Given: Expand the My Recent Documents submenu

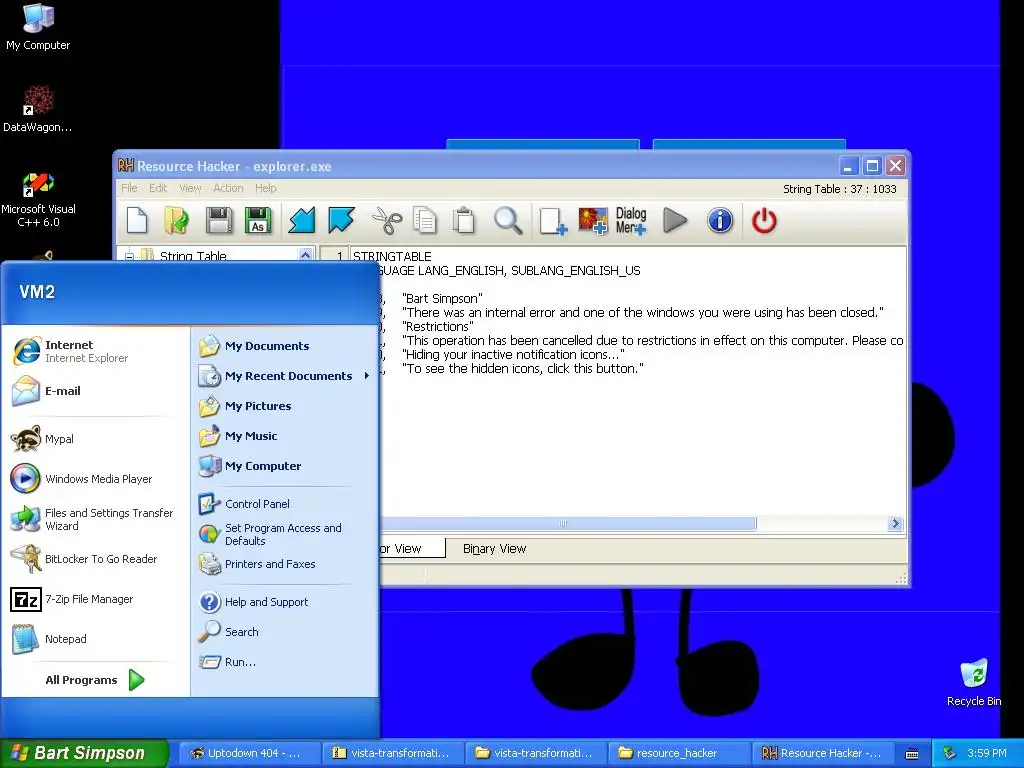Looking at the screenshot, I should [285, 376].
